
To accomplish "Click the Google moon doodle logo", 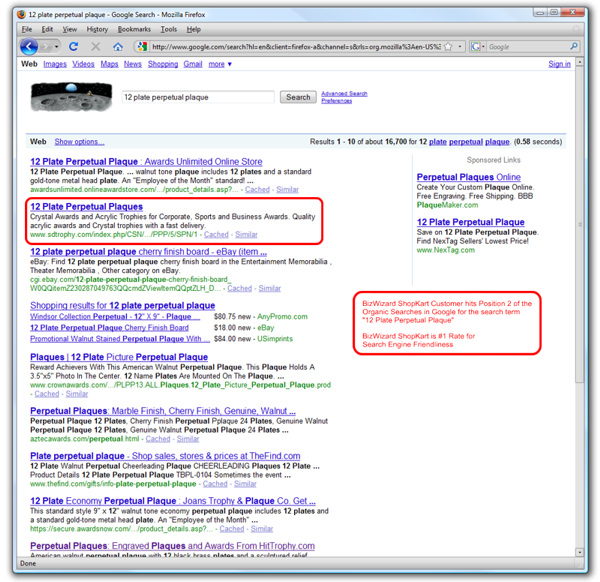I will [72, 97].
